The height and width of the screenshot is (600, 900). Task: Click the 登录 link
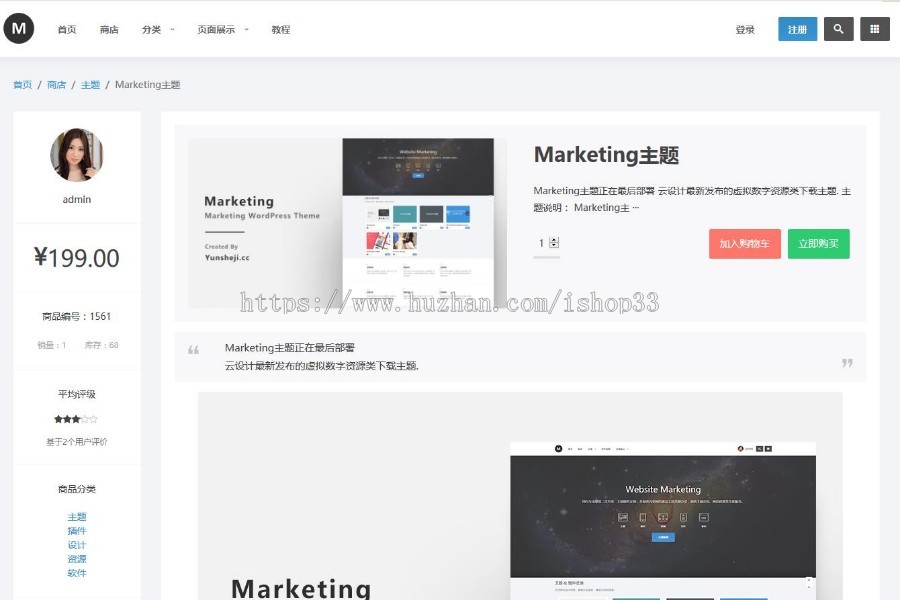pos(745,29)
